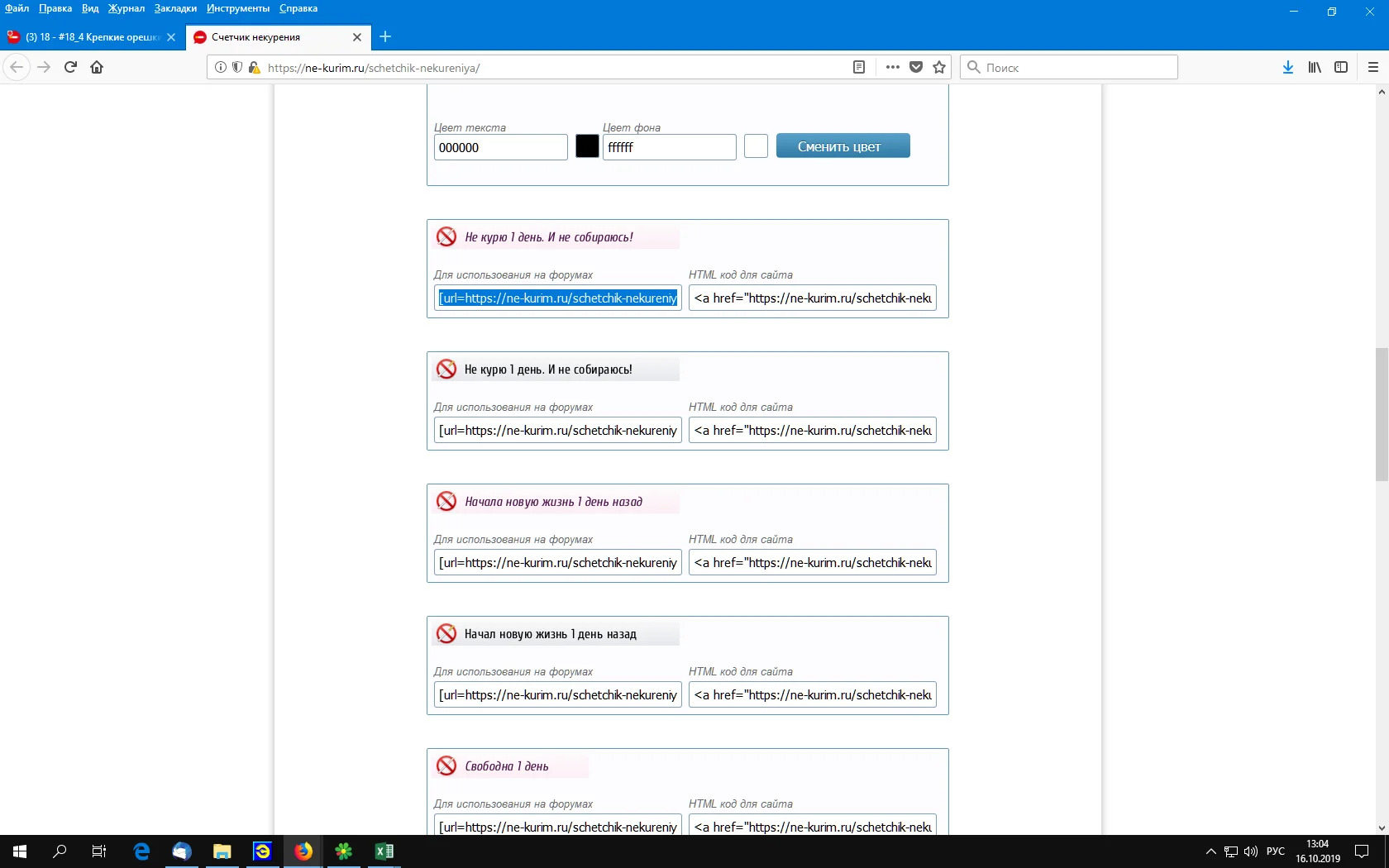1389x868 pixels.
Task: Go to the browser home page
Action: (97, 67)
